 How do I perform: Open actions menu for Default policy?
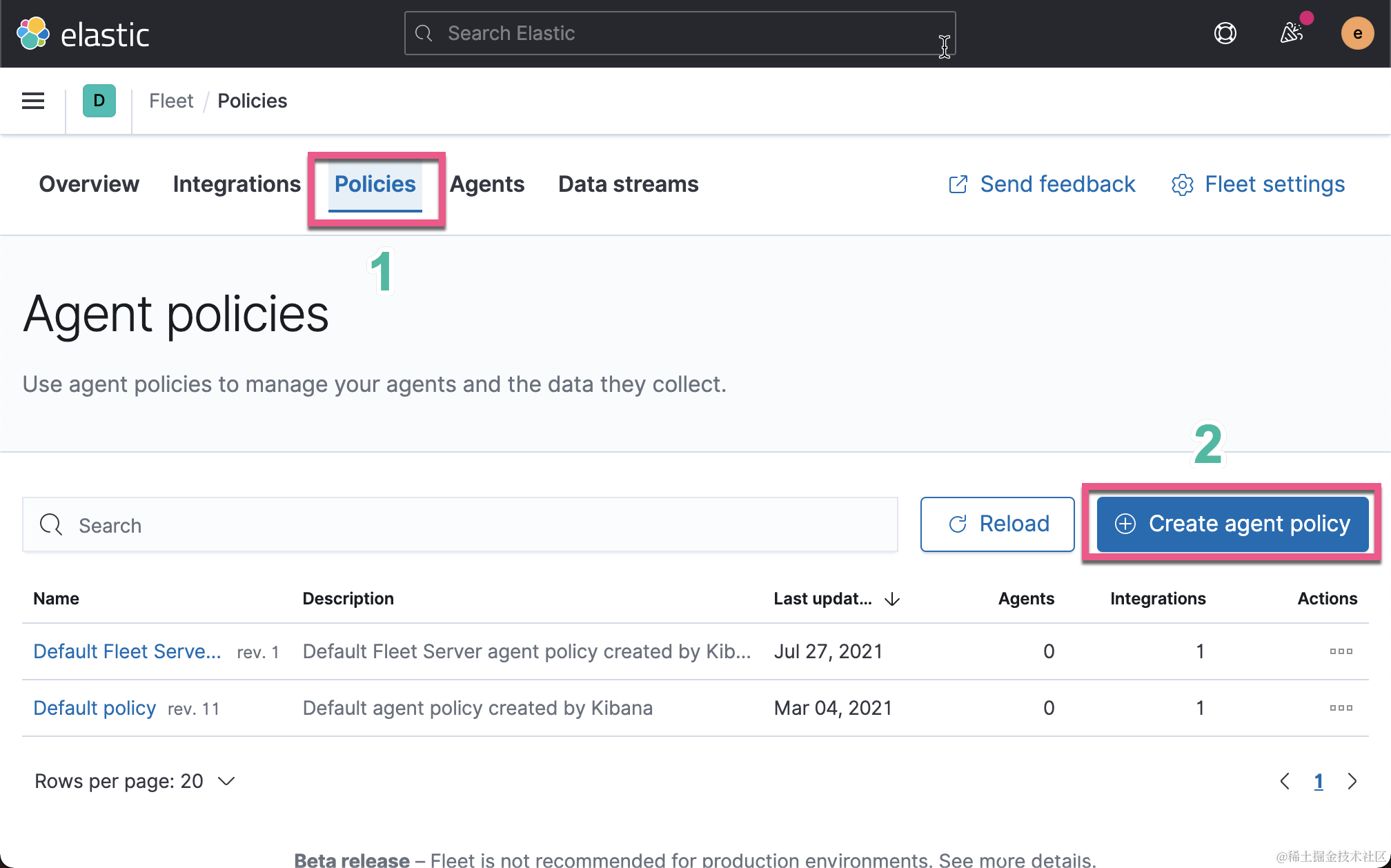(x=1341, y=708)
